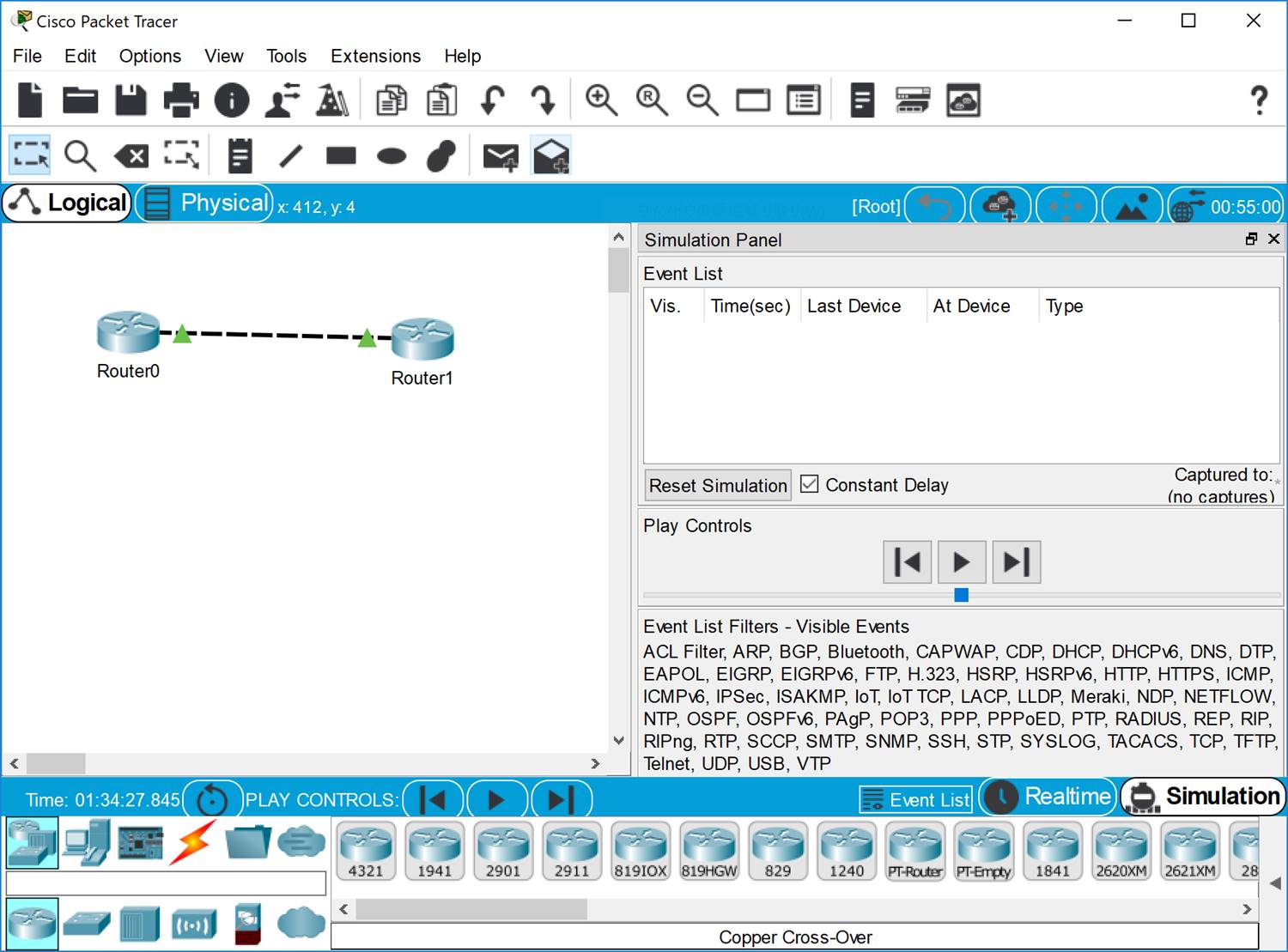
Task: Select the 2911 router from device list
Action: [x=571, y=851]
